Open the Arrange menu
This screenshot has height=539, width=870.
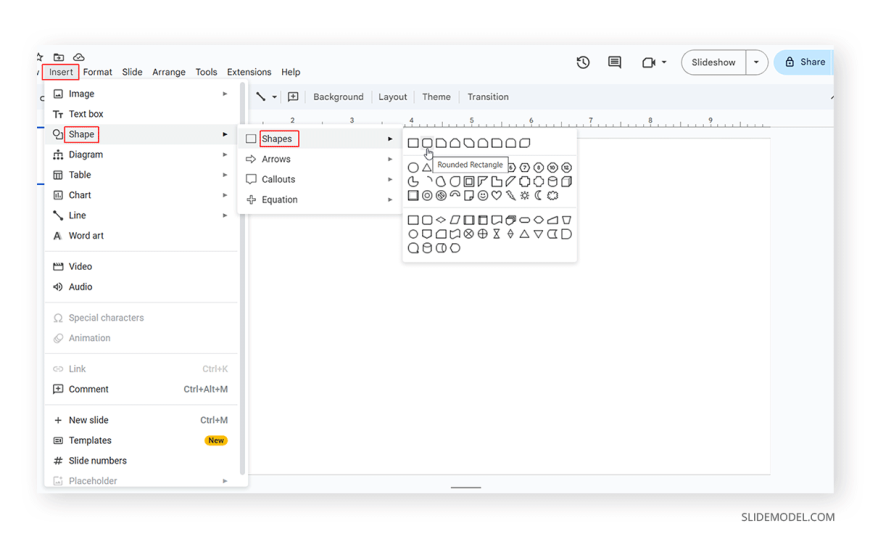point(169,72)
